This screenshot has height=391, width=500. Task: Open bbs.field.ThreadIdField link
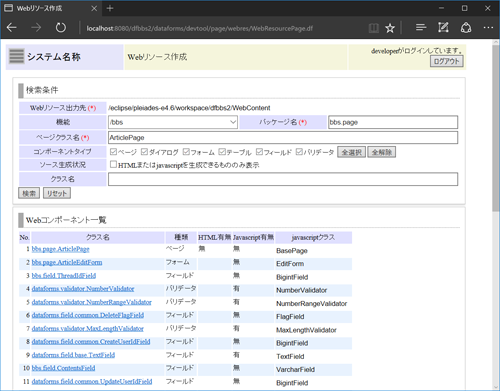point(64,276)
